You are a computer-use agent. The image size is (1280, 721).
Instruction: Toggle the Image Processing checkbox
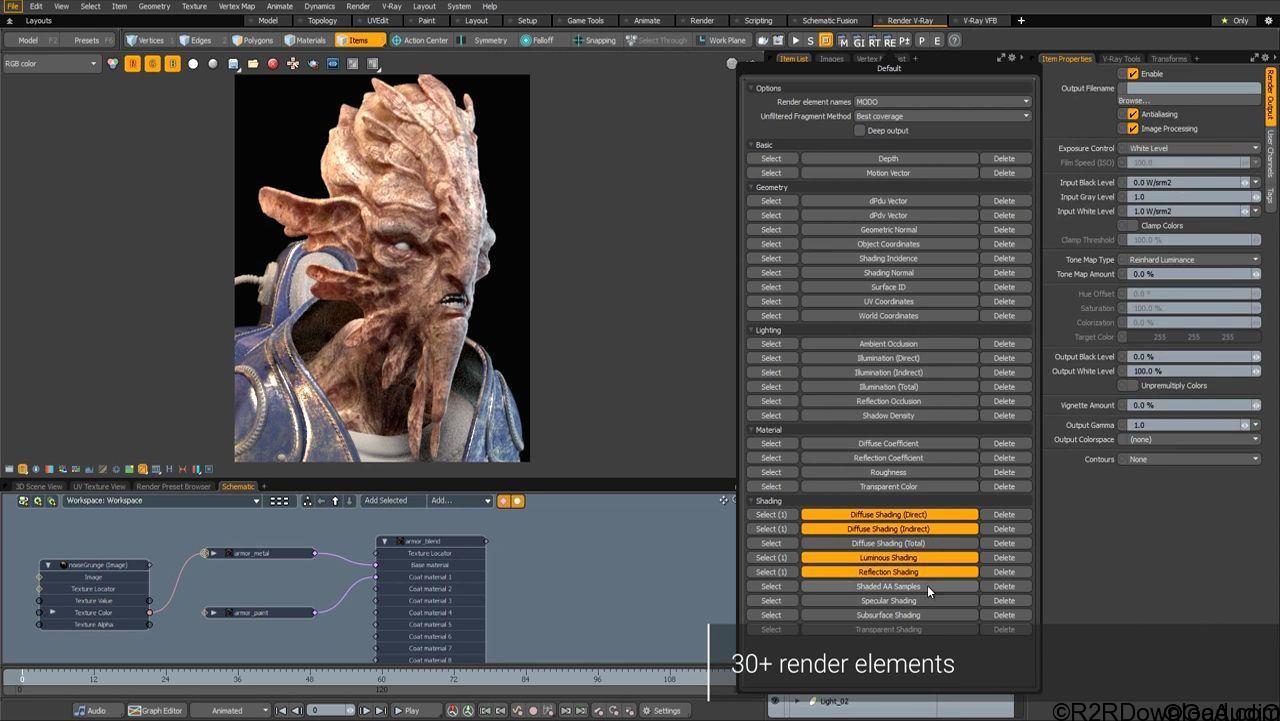(x=1133, y=128)
